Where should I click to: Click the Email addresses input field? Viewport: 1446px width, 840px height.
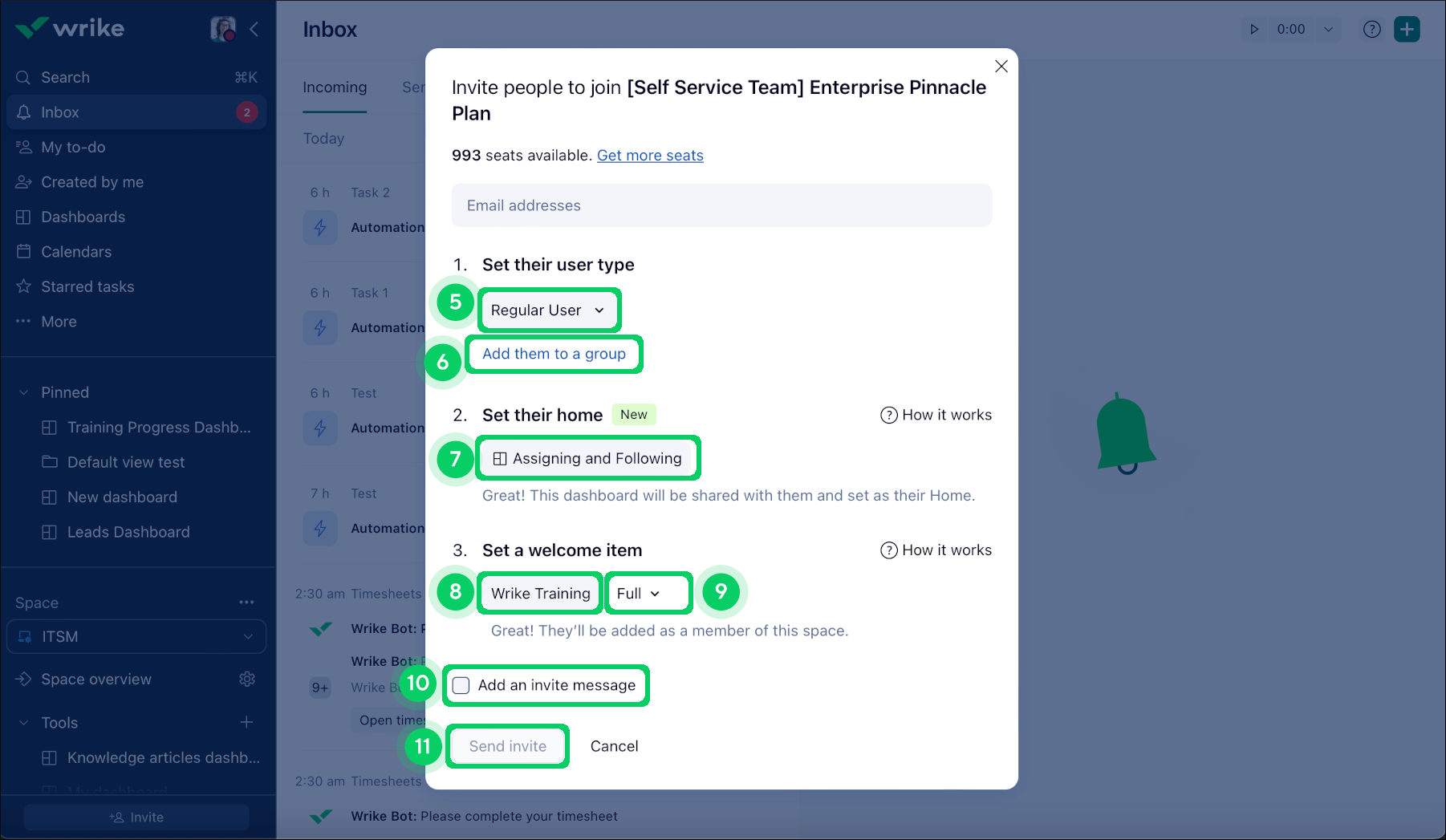pos(721,206)
